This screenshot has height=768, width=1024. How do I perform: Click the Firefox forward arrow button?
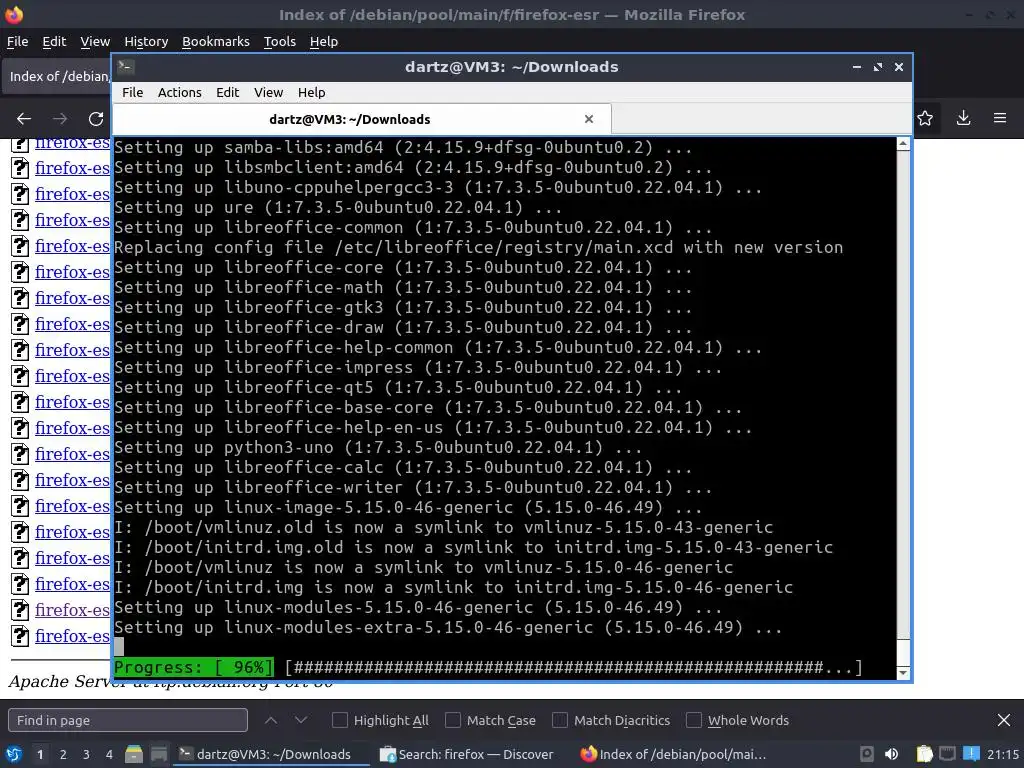tap(60, 119)
